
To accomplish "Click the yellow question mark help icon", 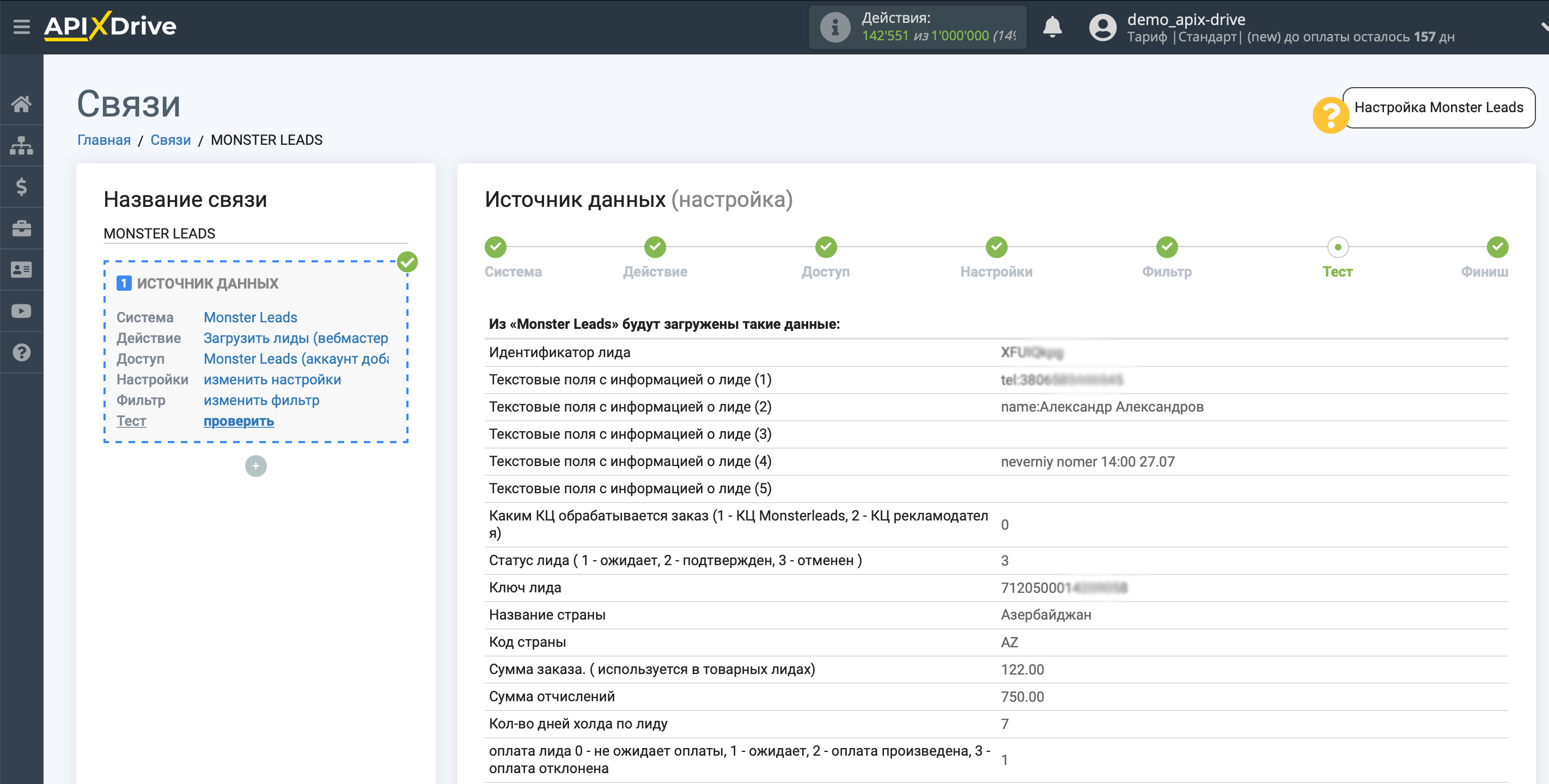I will 1331,115.
